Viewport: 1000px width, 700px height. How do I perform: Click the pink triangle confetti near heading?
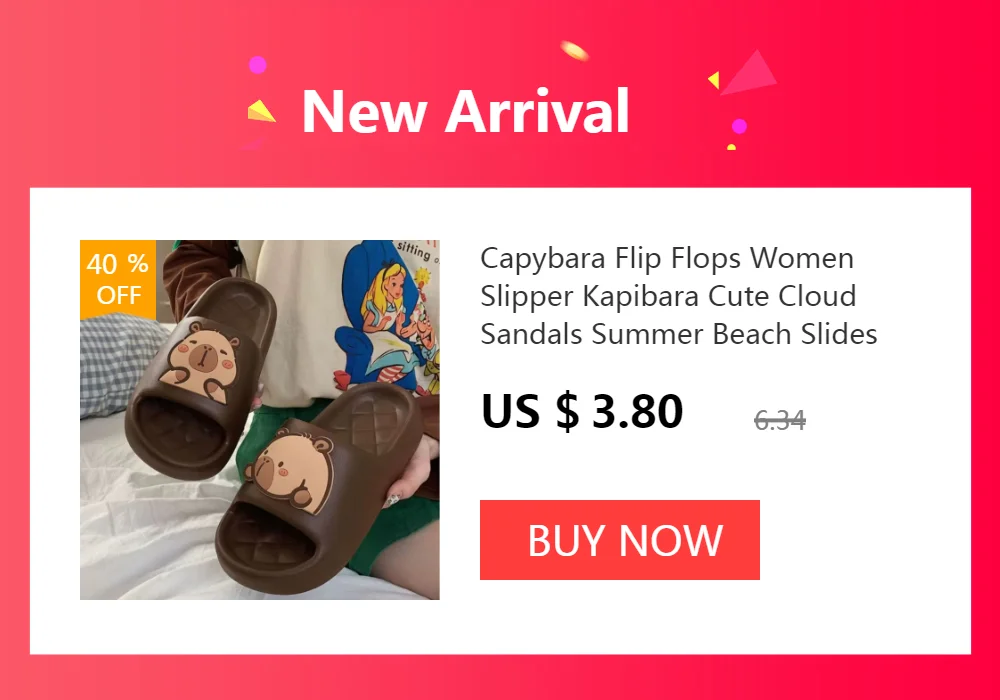[749, 73]
